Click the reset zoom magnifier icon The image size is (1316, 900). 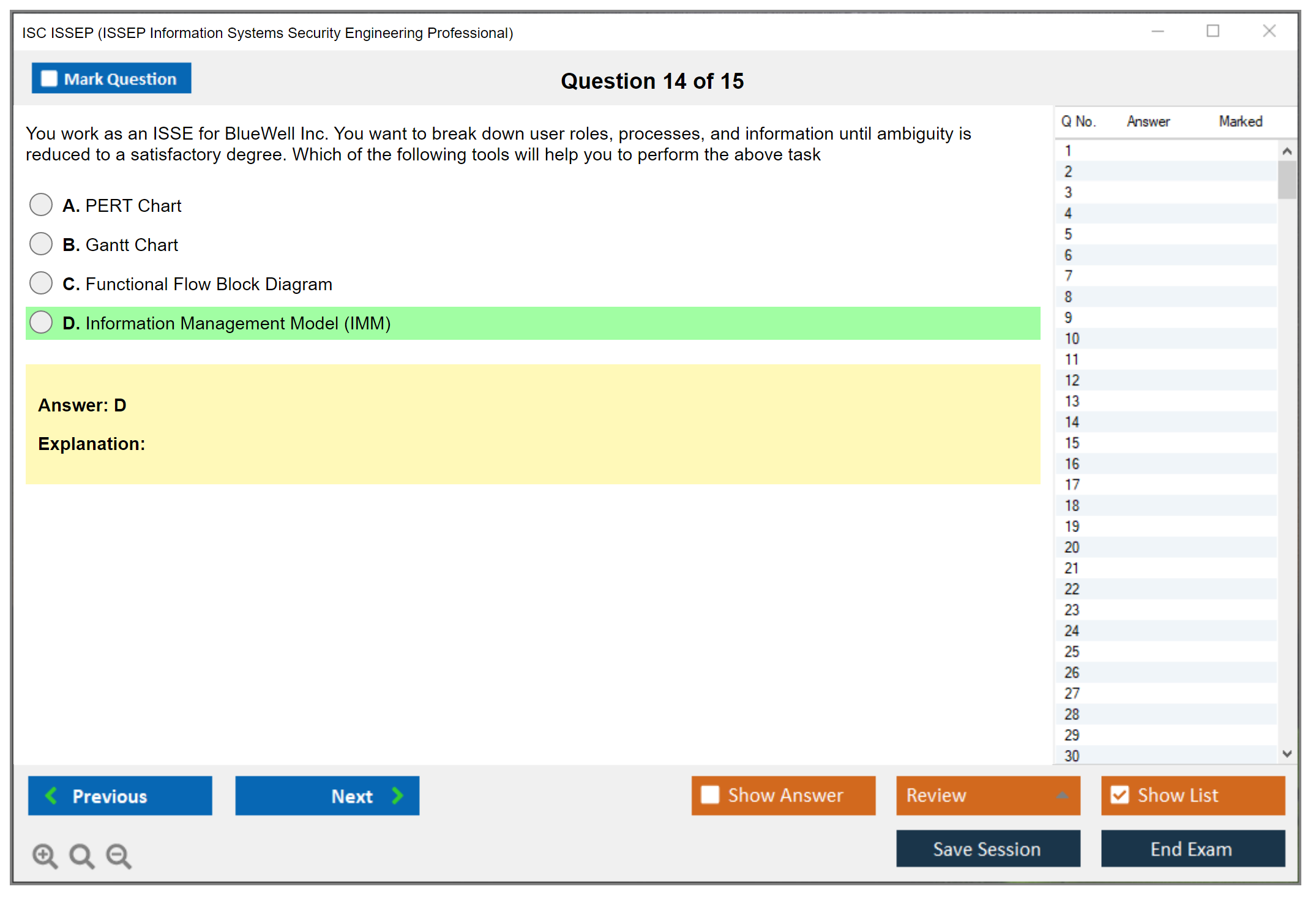point(81,855)
